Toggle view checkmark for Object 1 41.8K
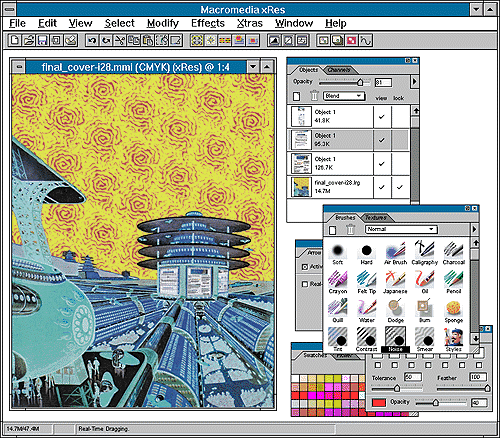This screenshot has width=500, height=438. pyautogui.click(x=382, y=117)
